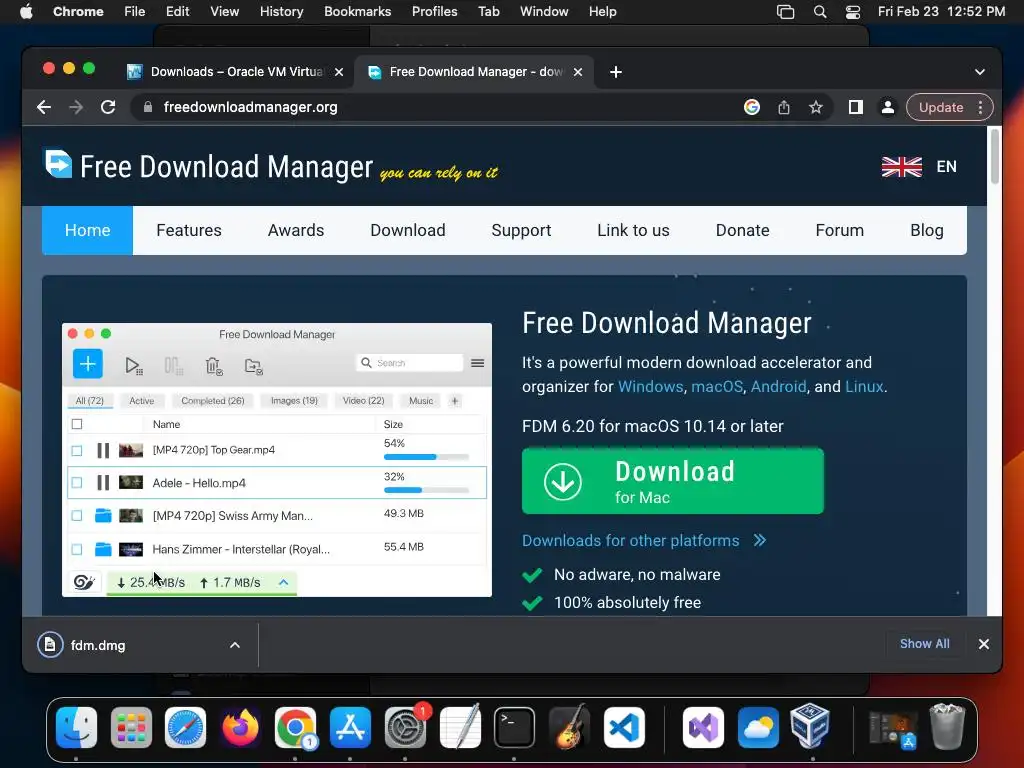Click the UK flag language icon
Viewport: 1024px width, 768px height.
click(x=901, y=167)
